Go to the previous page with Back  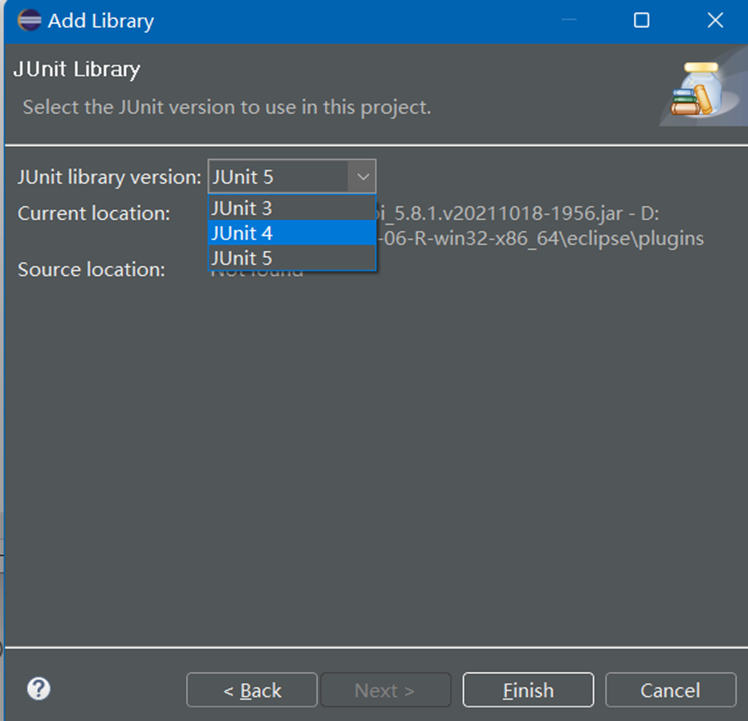[x=252, y=690]
